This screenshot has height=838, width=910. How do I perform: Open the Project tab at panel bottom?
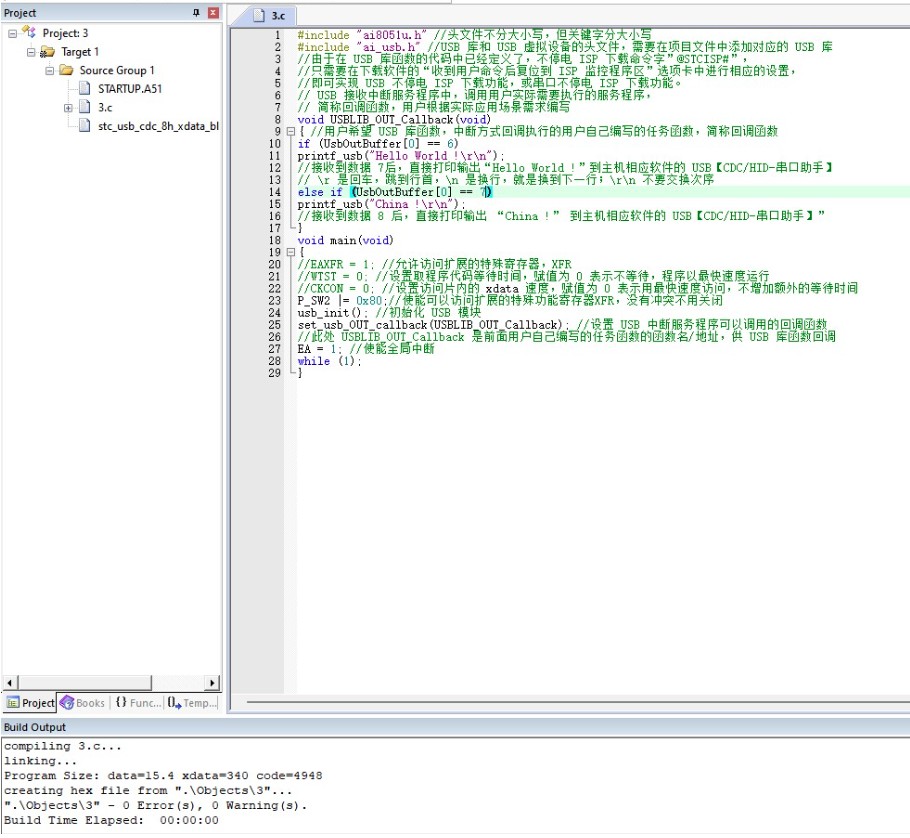(30, 703)
